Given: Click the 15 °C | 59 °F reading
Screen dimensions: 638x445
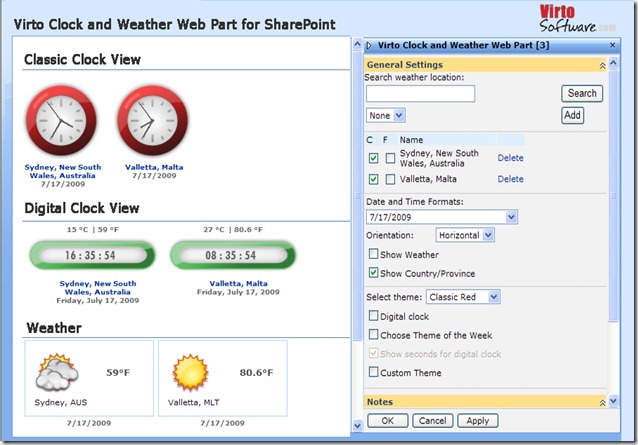Looking at the screenshot, I should coord(93,229).
